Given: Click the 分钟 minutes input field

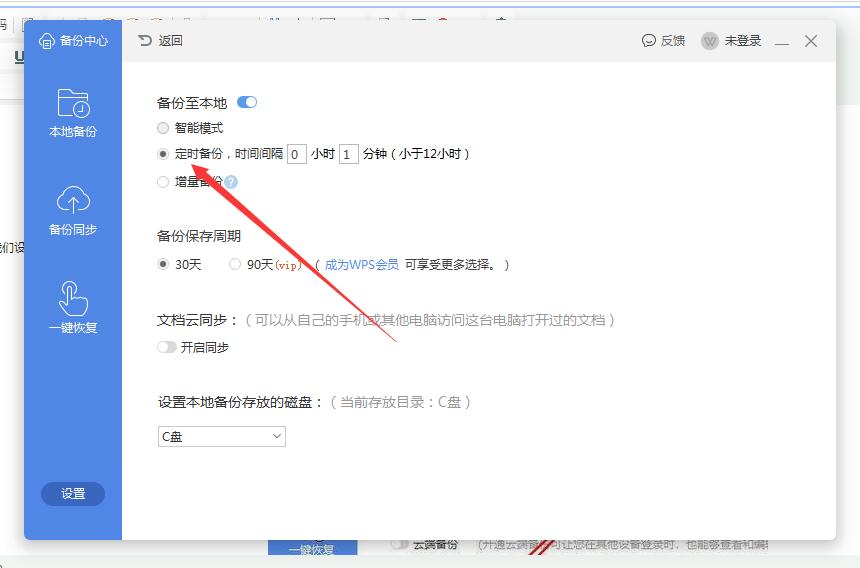Looking at the screenshot, I should pos(349,154).
